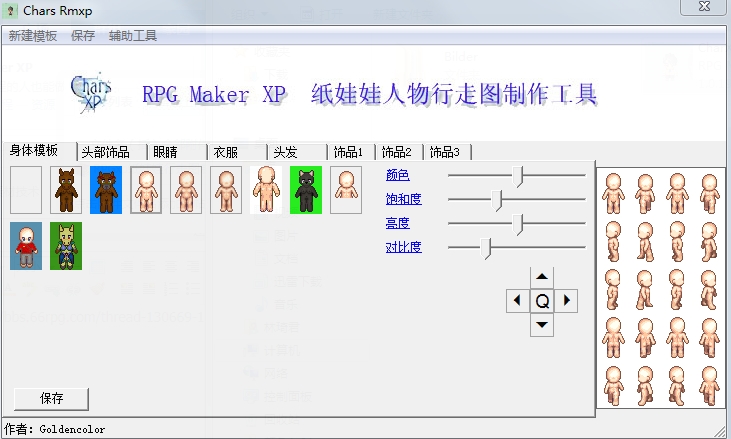731x439 pixels.
Task: Click the 颜色 hue slider handle
Action: [x=517, y=177]
